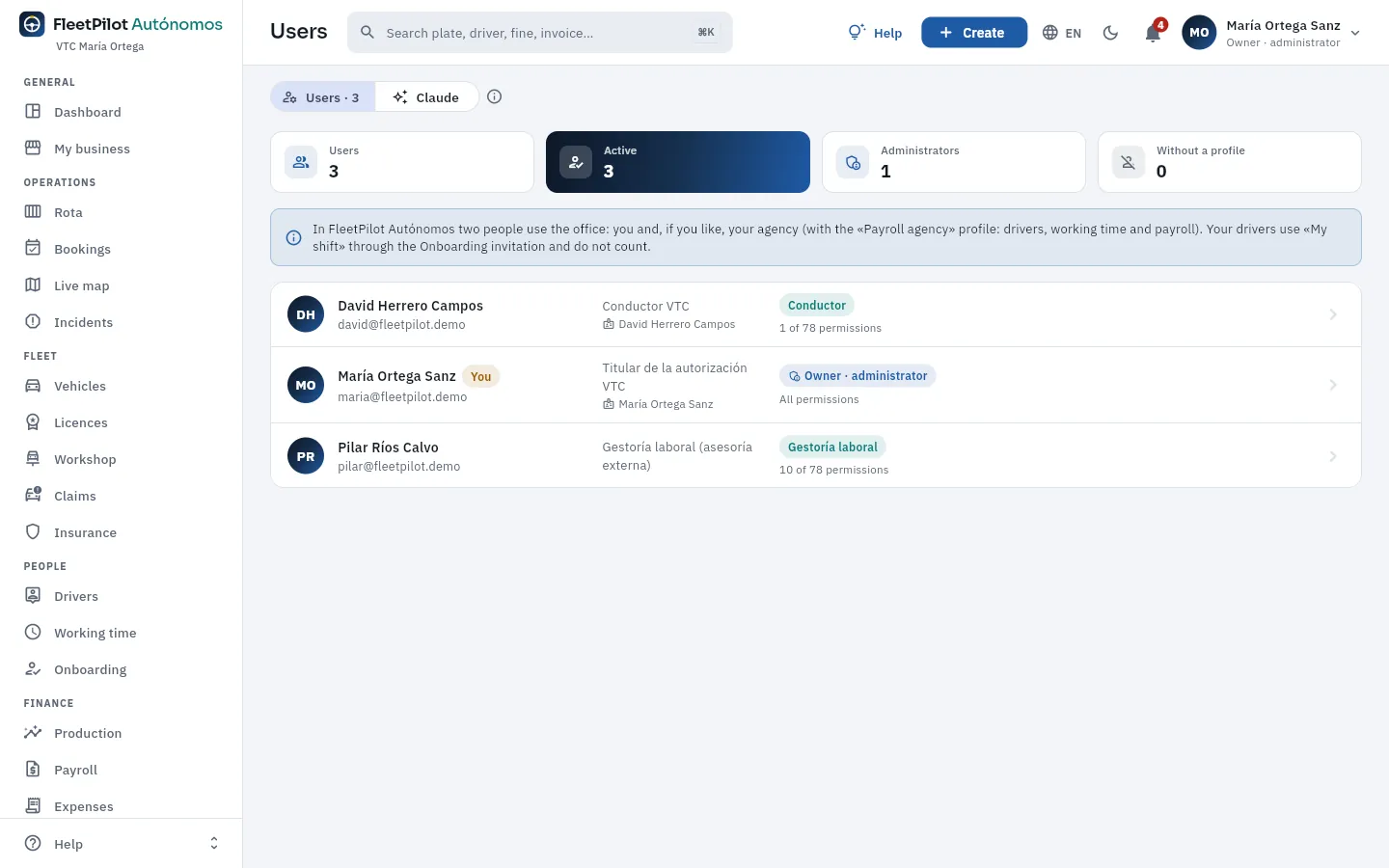
Task: Select the Users total count card
Action: 402,162
